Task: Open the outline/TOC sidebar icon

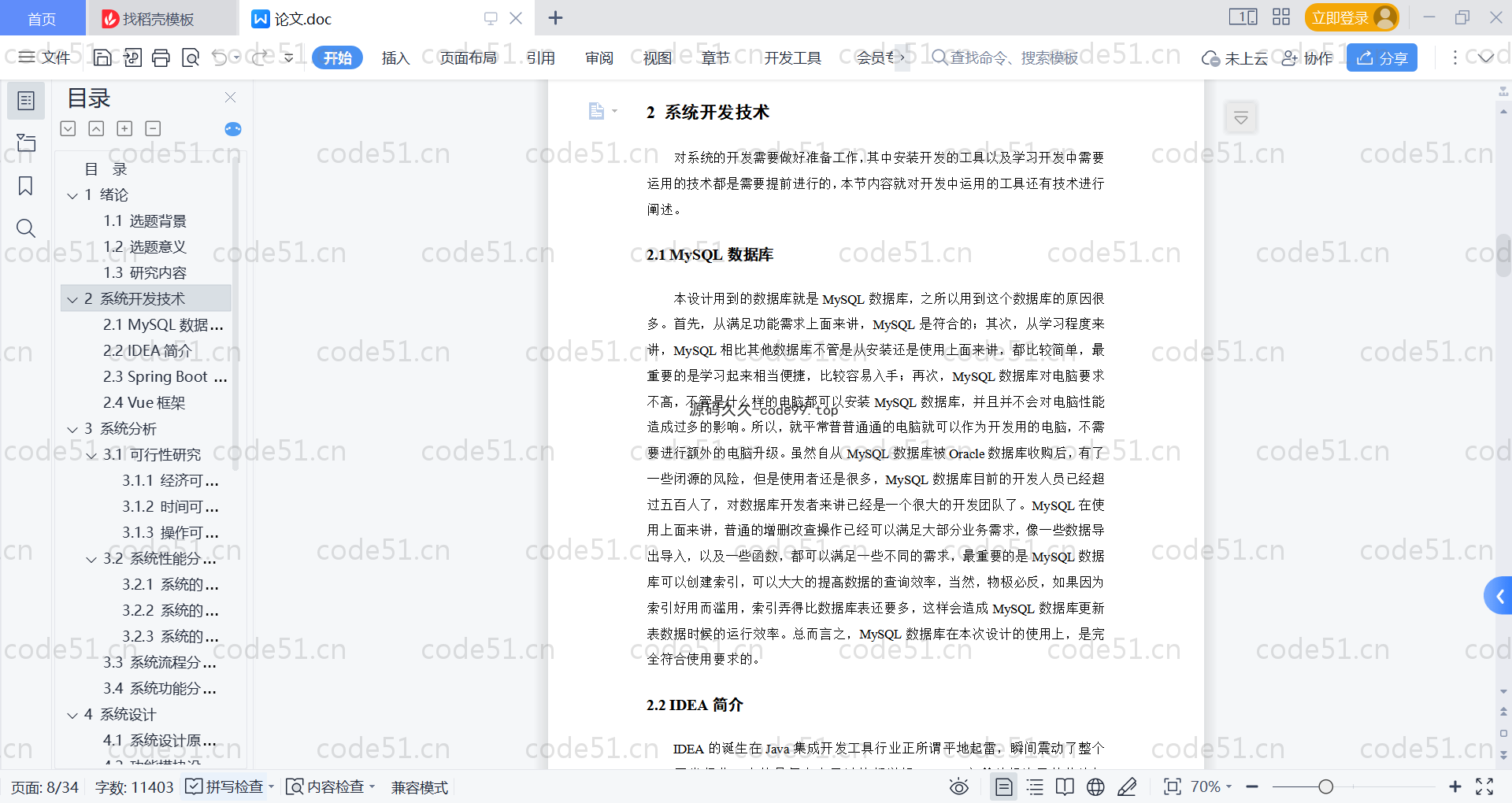Action: [26, 101]
